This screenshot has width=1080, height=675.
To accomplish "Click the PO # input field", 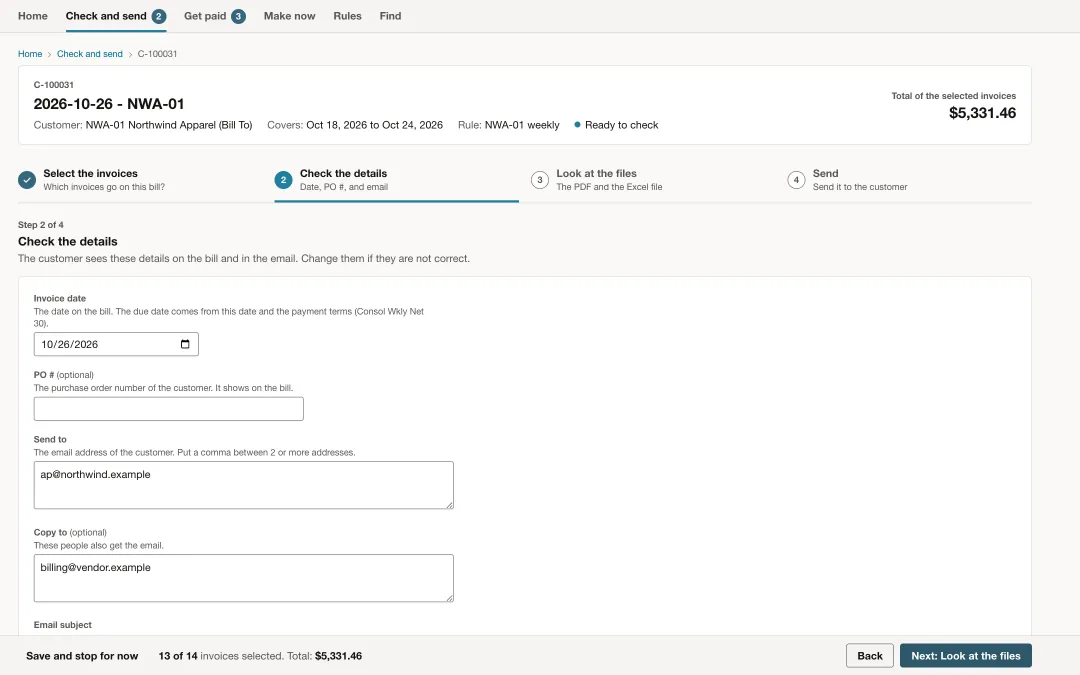I will pyautogui.click(x=169, y=409).
